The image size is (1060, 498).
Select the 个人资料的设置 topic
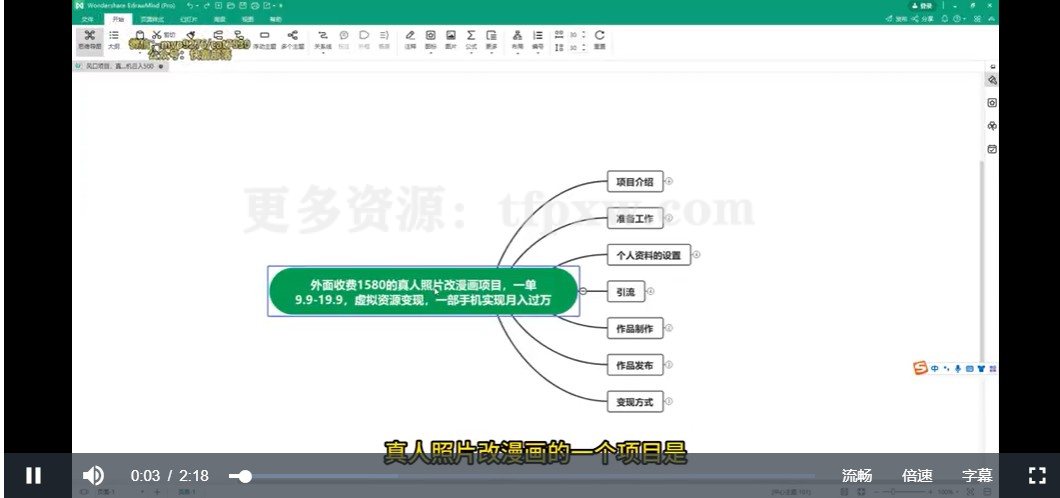click(648, 255)
